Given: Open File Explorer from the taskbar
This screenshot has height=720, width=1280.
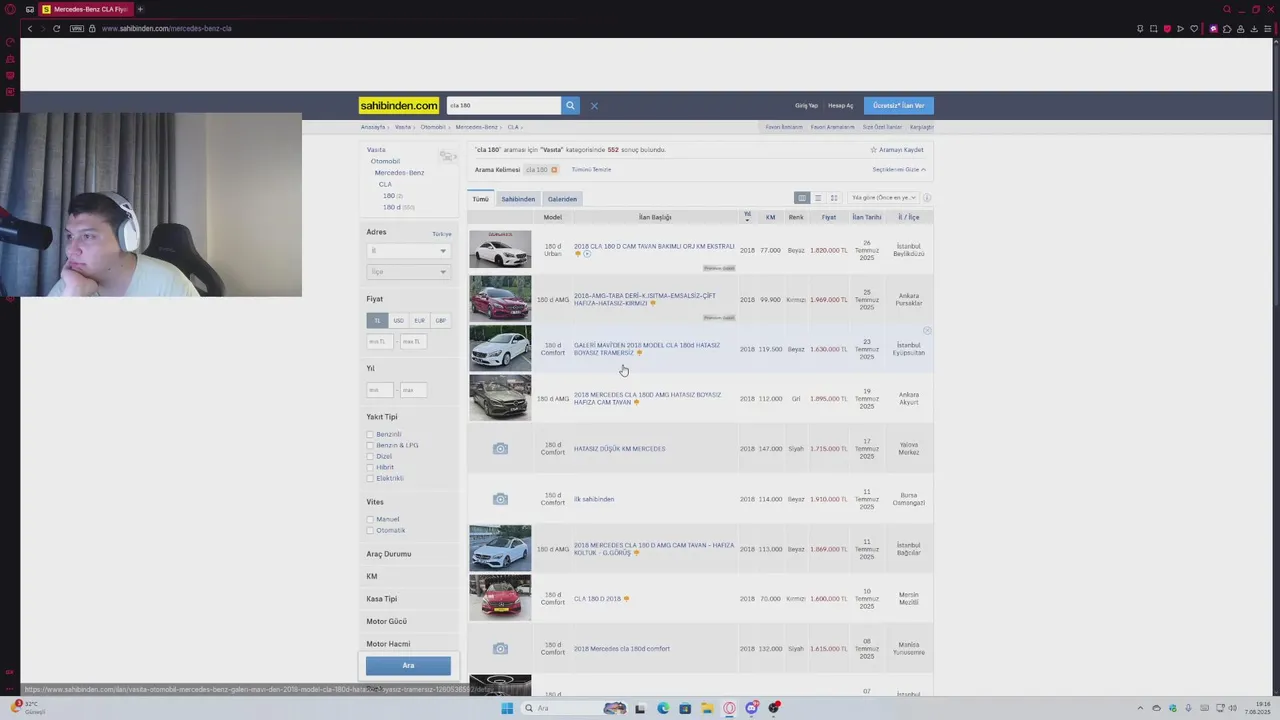Looking at the screenshot, I should click(707, 708).
